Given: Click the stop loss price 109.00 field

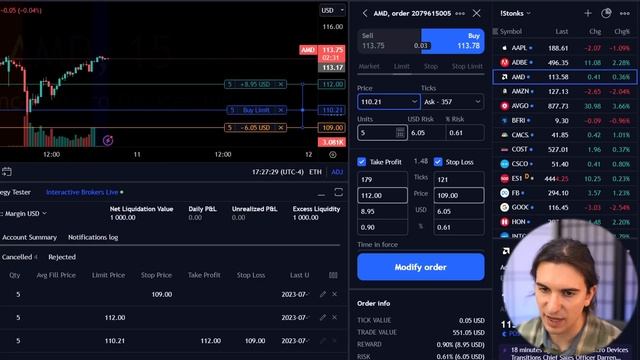Looking at the screenshot, I should (459, 196).
